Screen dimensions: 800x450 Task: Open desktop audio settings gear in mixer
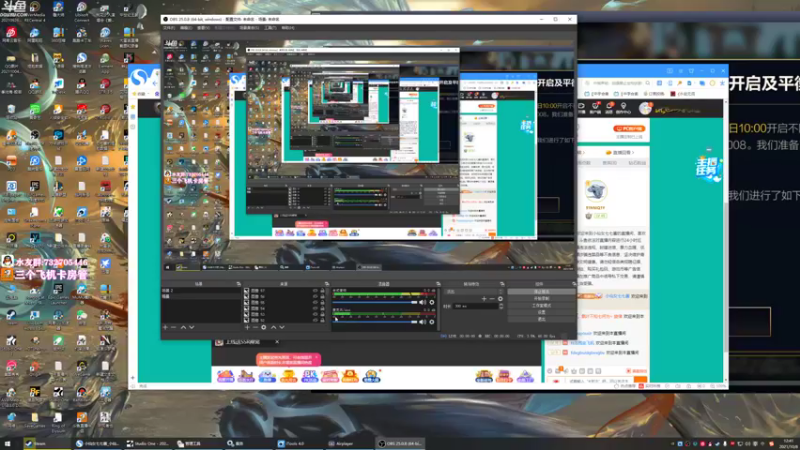[432, 302]
